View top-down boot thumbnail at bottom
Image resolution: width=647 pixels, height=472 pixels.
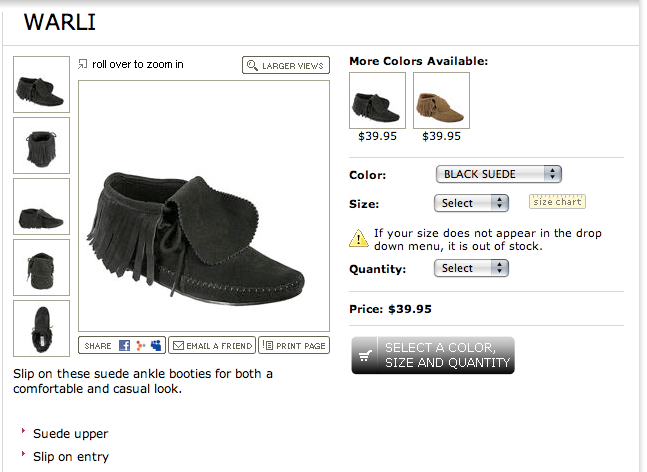(41, 329)
